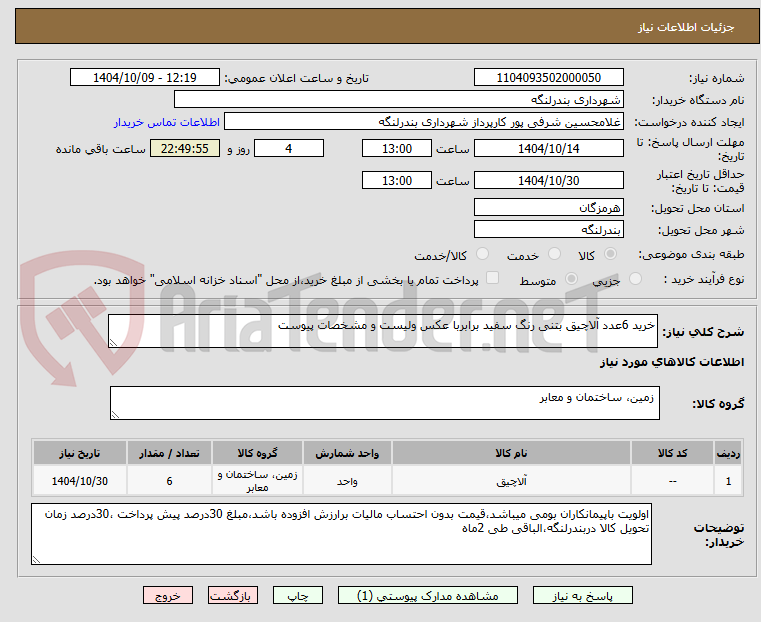Click the ردیف column header
The height and width of the screenshot is (622, 761).
click(728, 453)
